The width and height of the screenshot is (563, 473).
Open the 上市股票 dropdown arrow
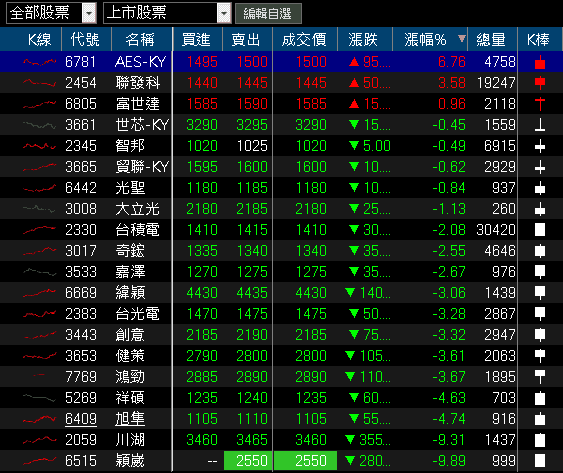(x=224, y=14)
